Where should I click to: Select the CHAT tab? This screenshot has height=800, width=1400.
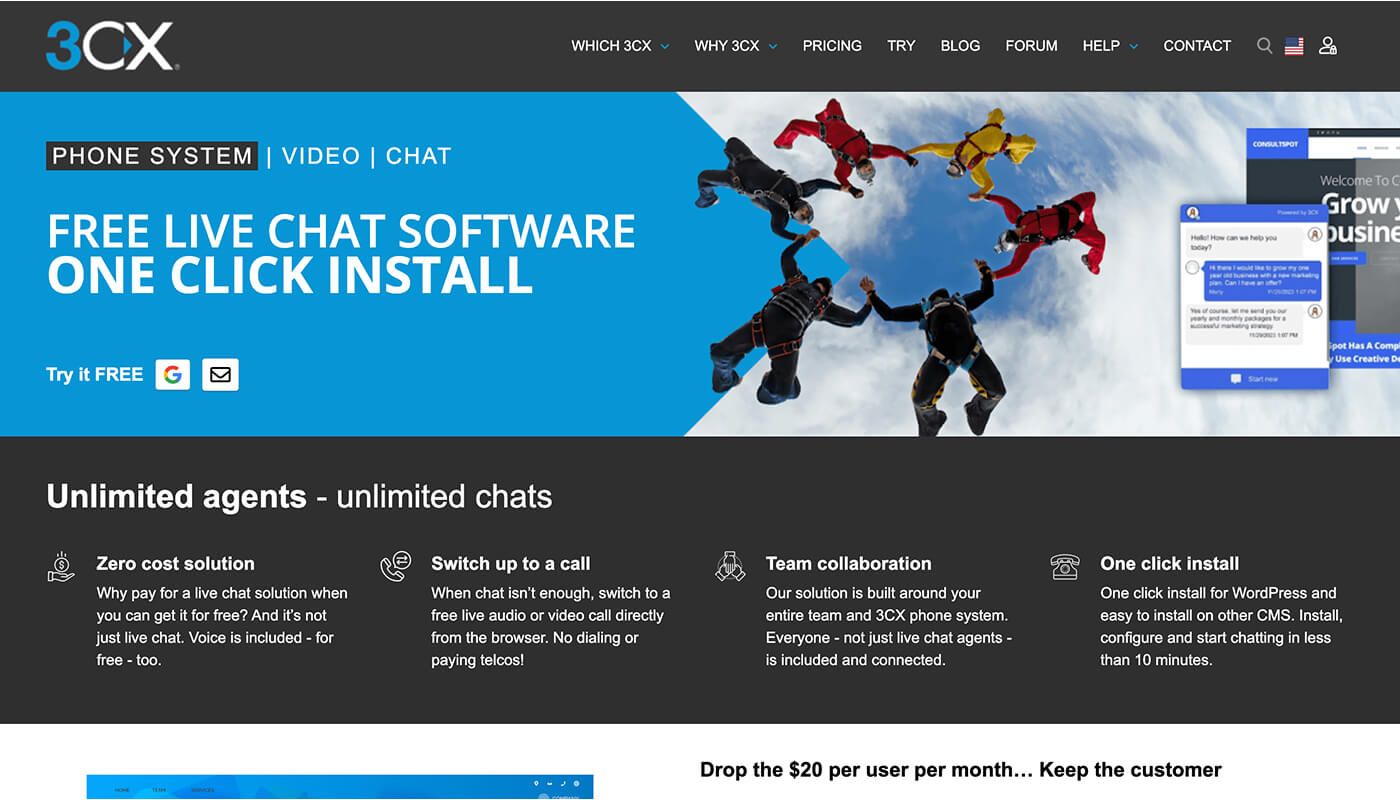tap(419, 156)
